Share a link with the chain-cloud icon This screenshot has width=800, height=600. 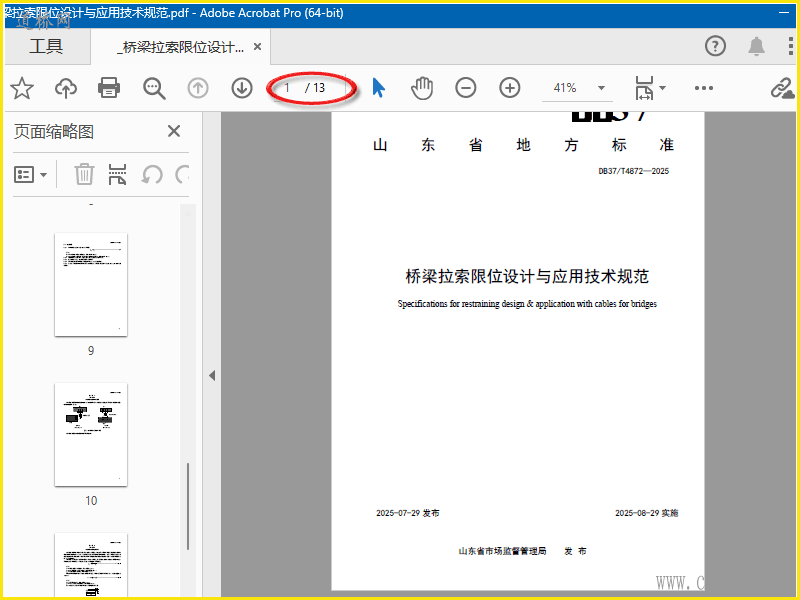coord(783,88)
